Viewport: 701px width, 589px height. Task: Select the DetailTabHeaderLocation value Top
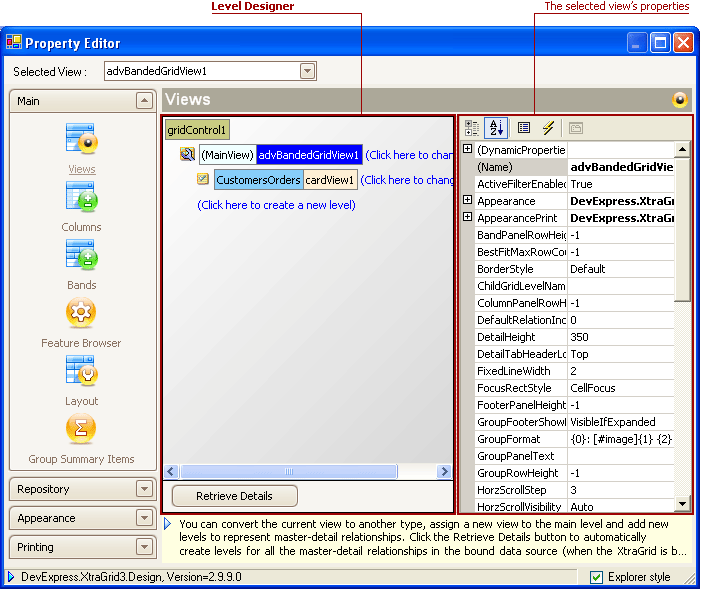click(x=621, y=354)
